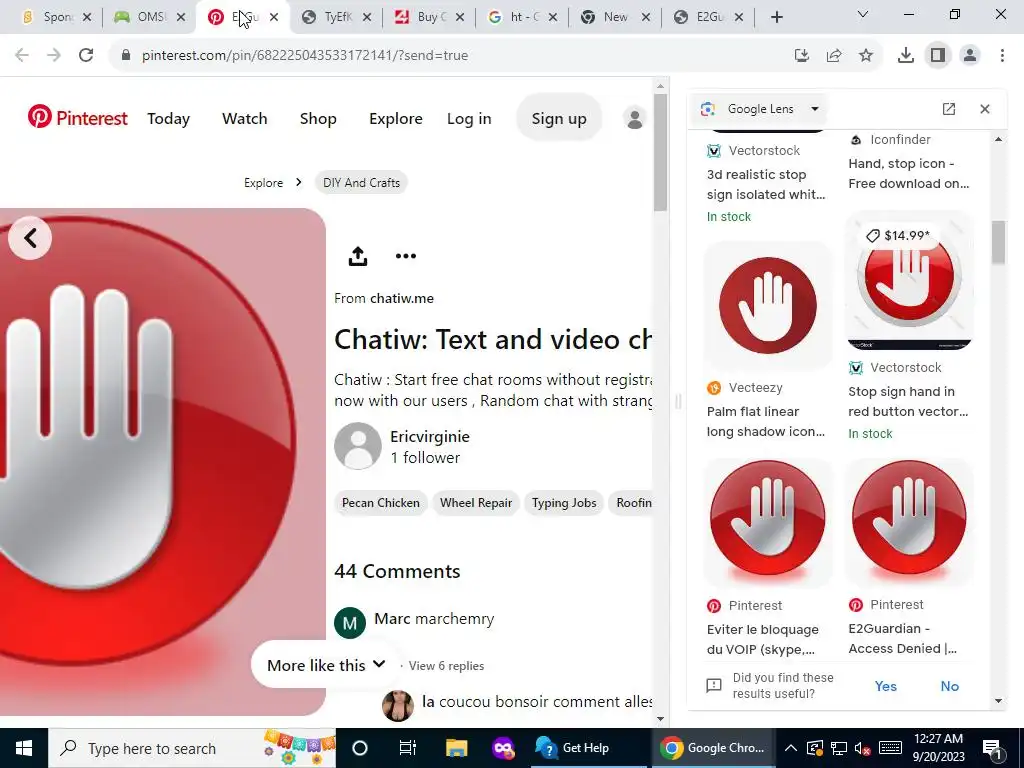Click the address bar URL field
This screenshot has height=768, width=1024.
coord(451,56)
